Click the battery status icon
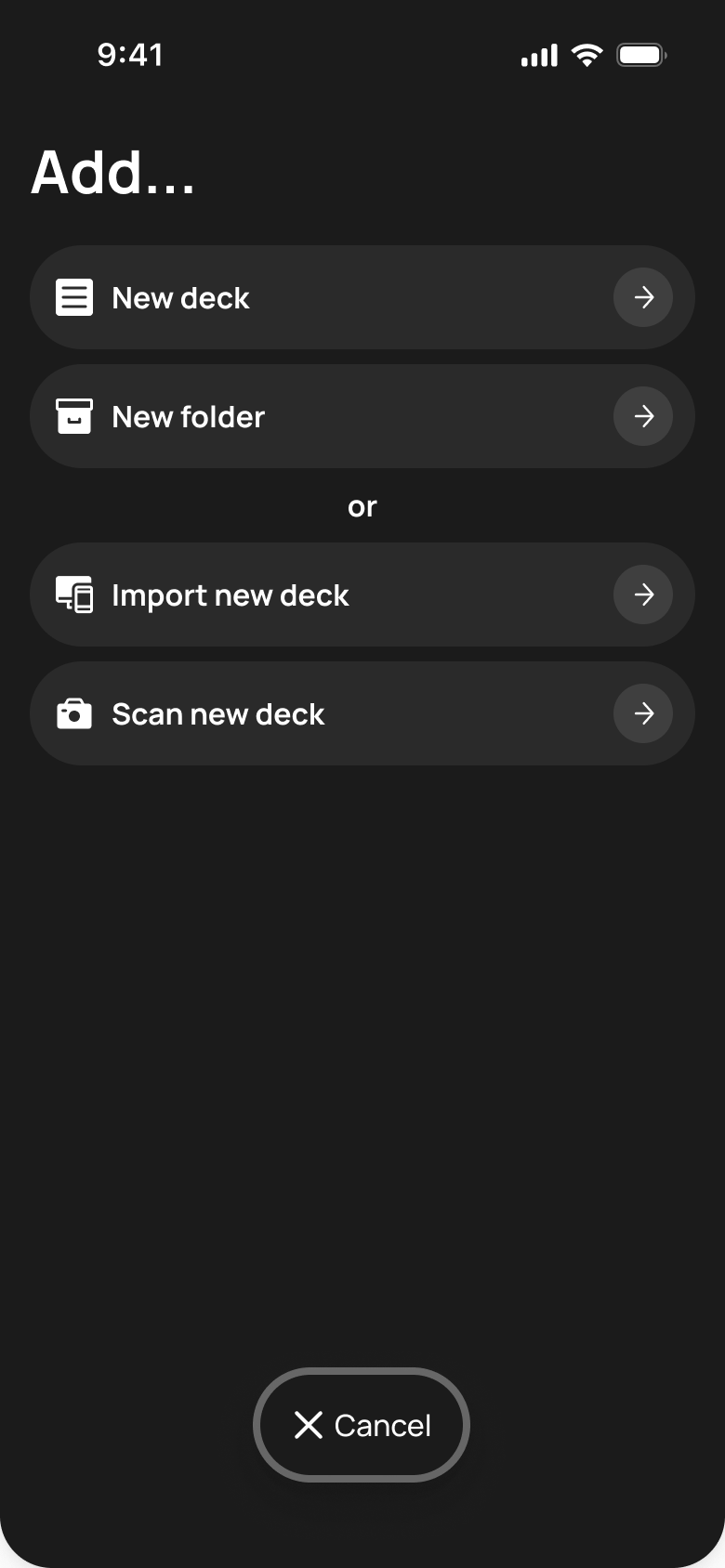Image resolution: width=725 pixels, height=1568 pixels. (642, 55)
